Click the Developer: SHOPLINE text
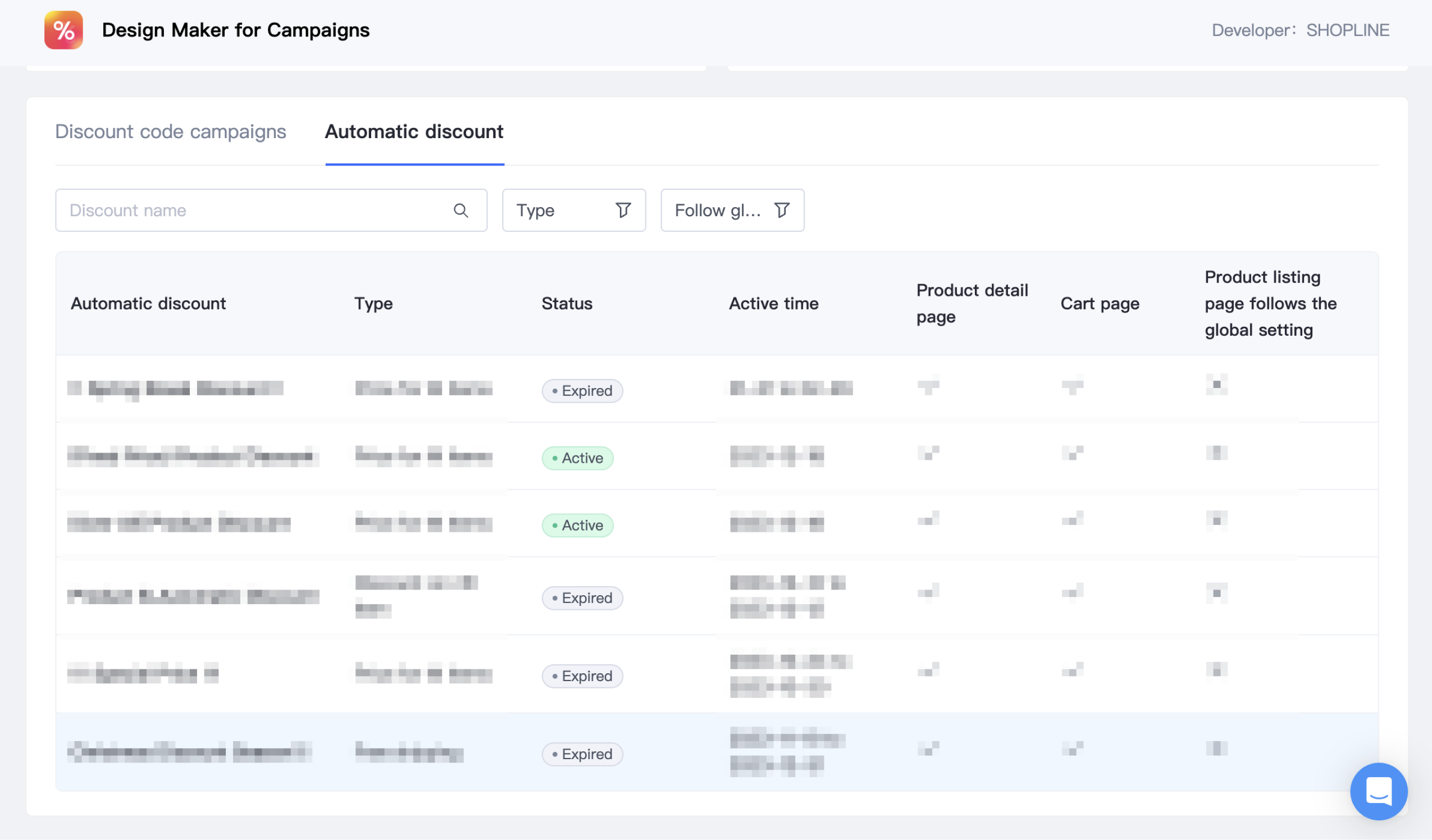The image size is (1432, 840). click(1300, 30)
